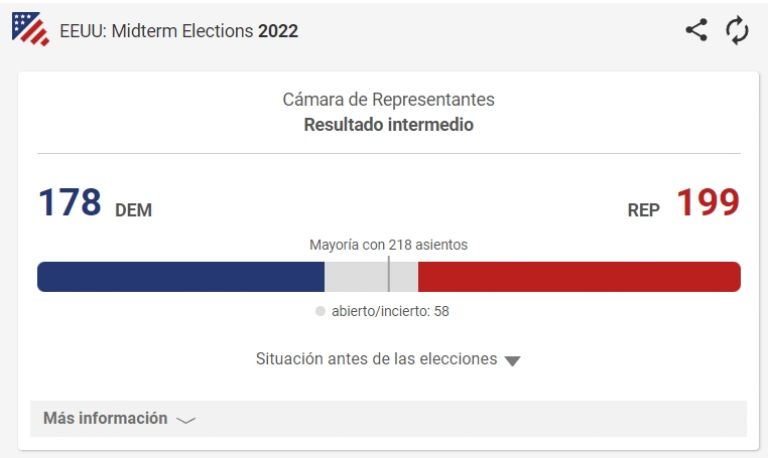Expand Situación antes de las elecciones
768x458 pixels.
click(388, 359)
